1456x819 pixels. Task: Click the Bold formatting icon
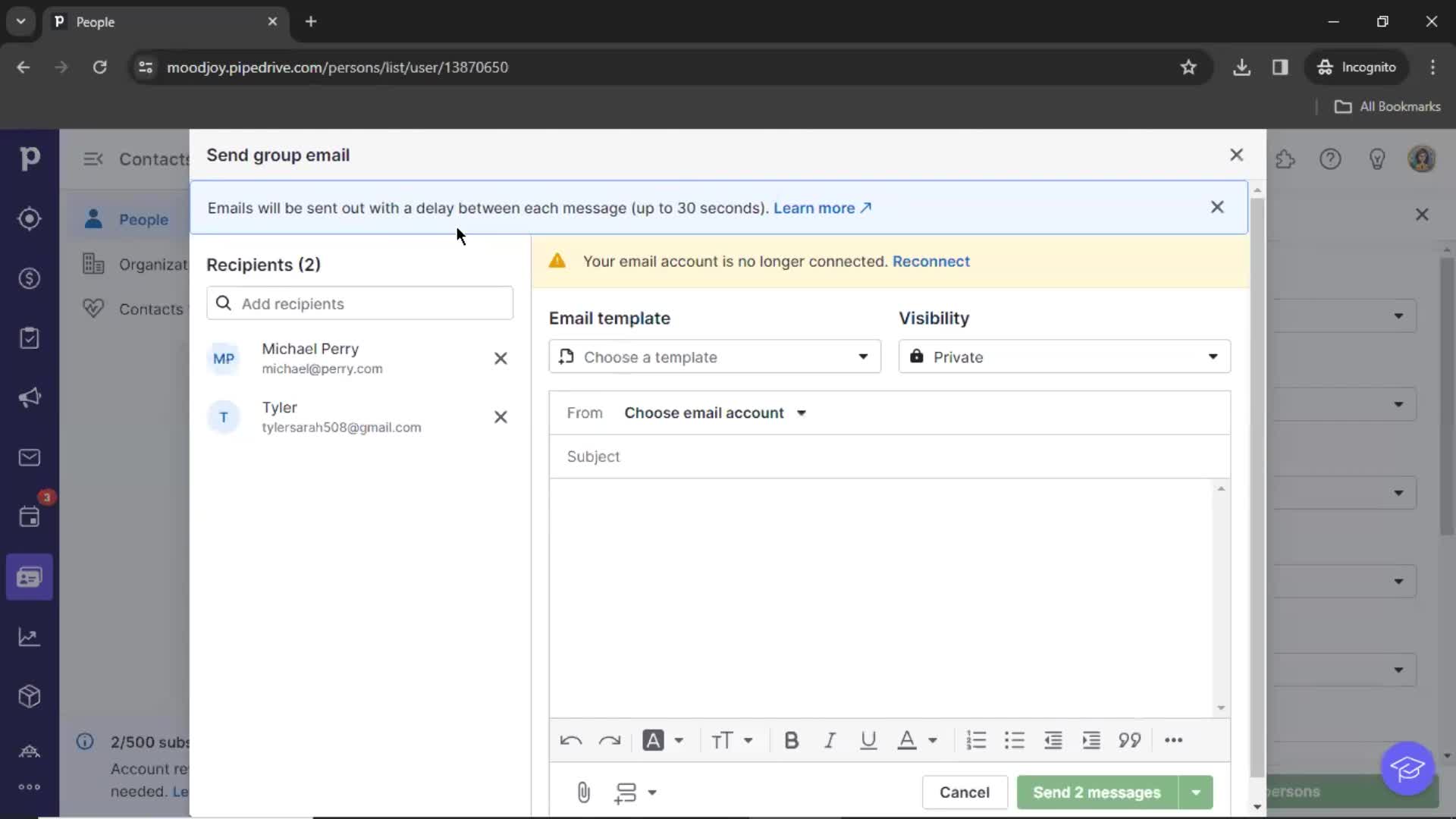coord(791,740)
